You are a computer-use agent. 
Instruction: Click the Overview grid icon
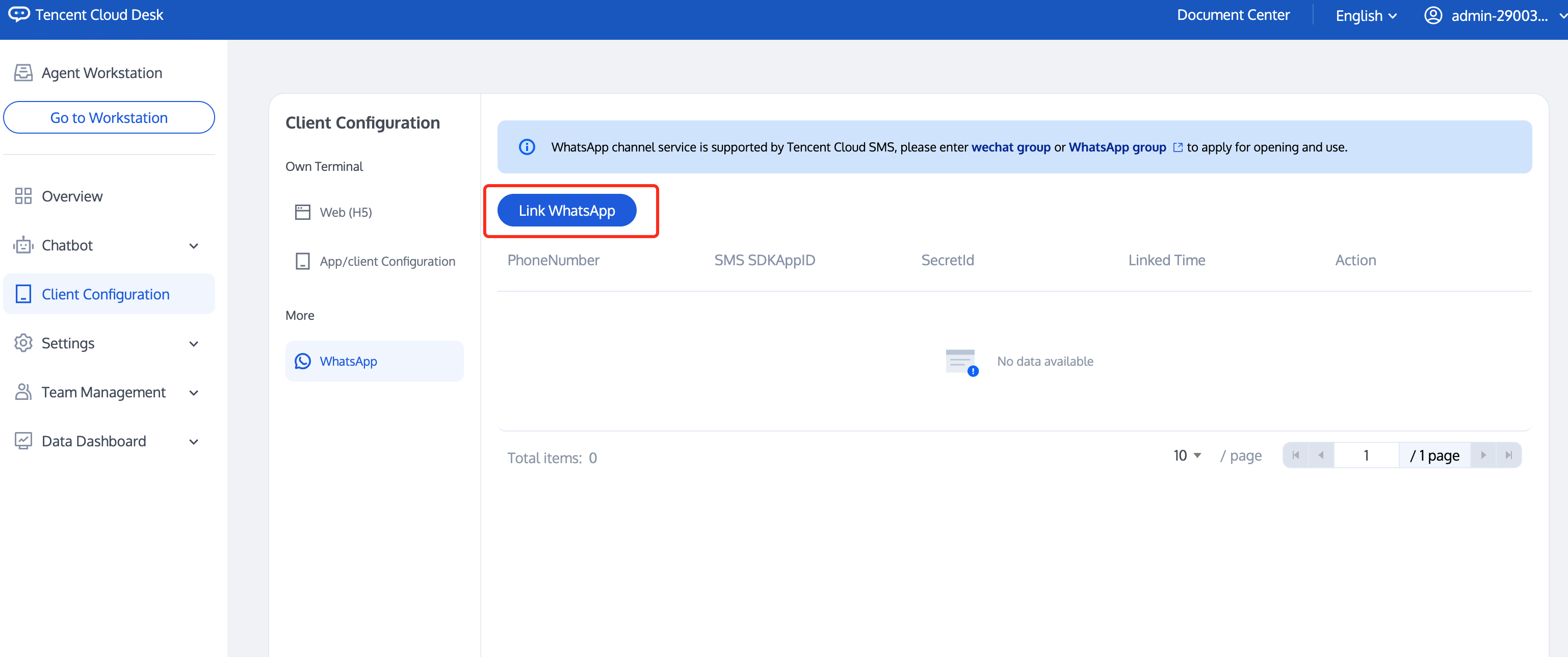point(23,196)
